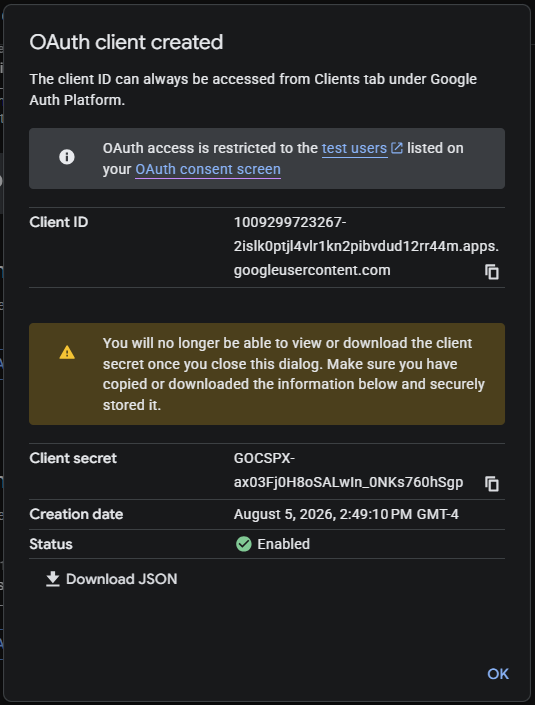Click the 'client ID can always be accessed' description
The image size is (535, 705).
tap(253, 89)
